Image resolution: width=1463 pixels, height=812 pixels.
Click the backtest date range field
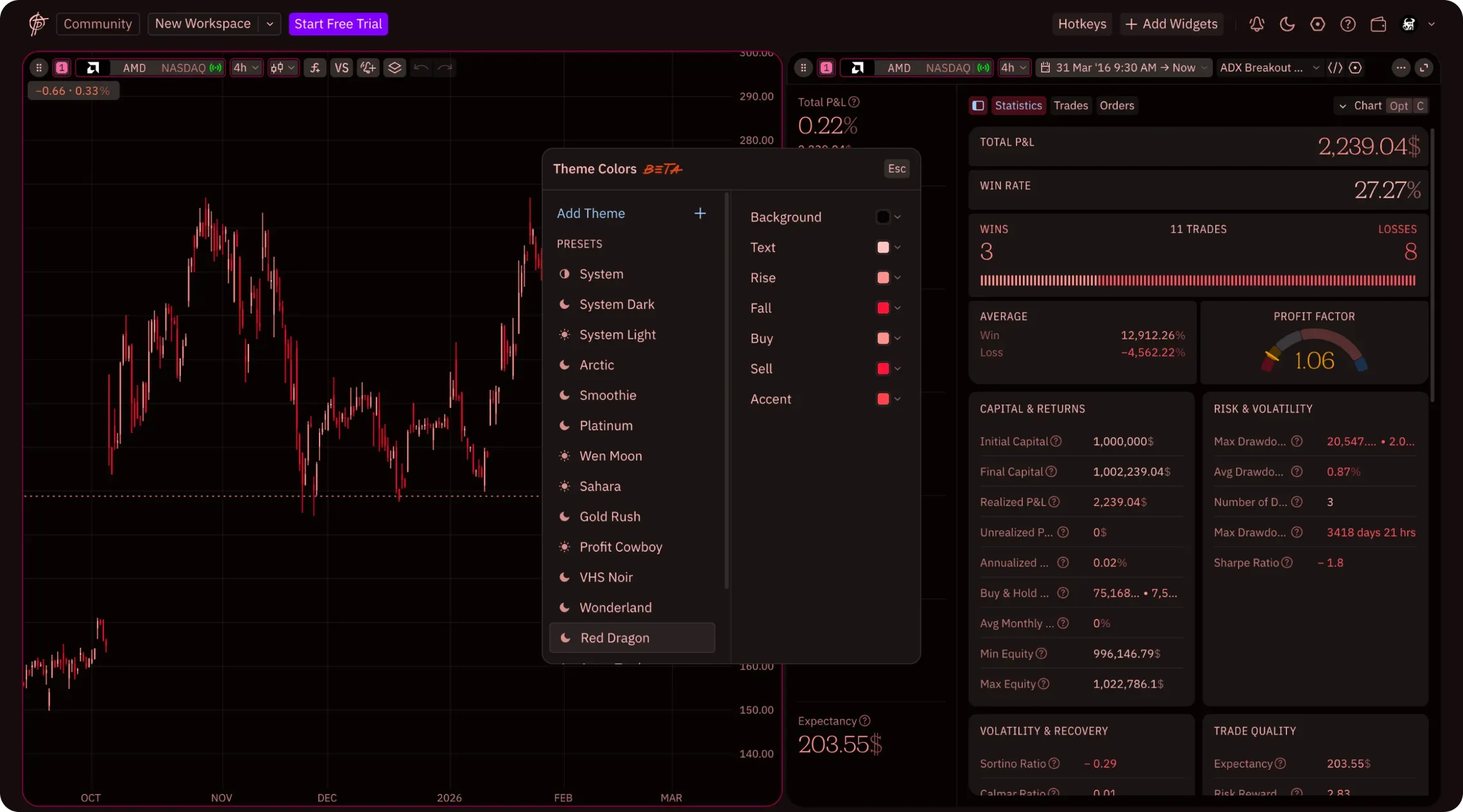(x=1124, y=67)
